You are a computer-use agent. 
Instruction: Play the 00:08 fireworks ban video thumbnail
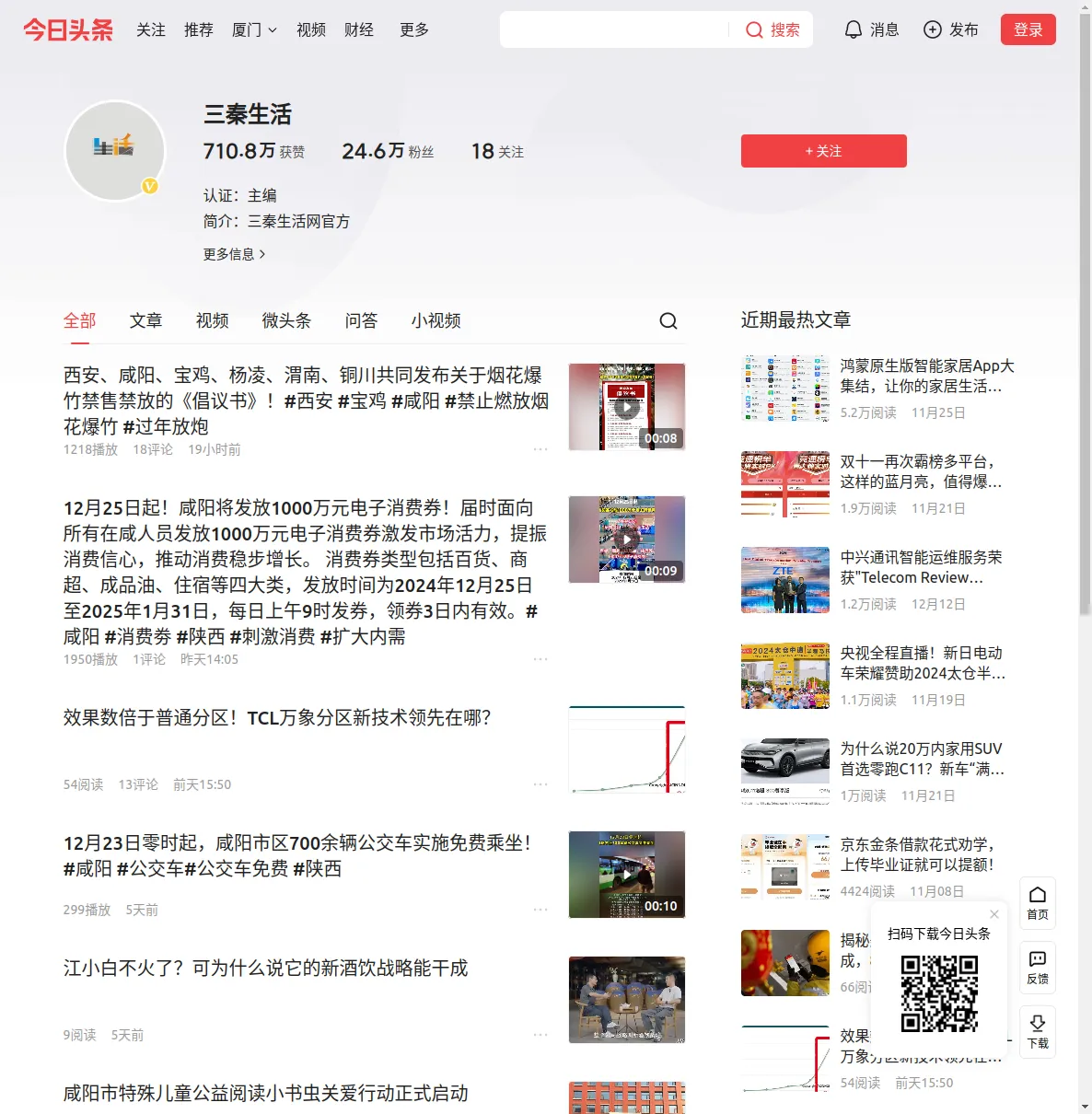coord(627,407)
